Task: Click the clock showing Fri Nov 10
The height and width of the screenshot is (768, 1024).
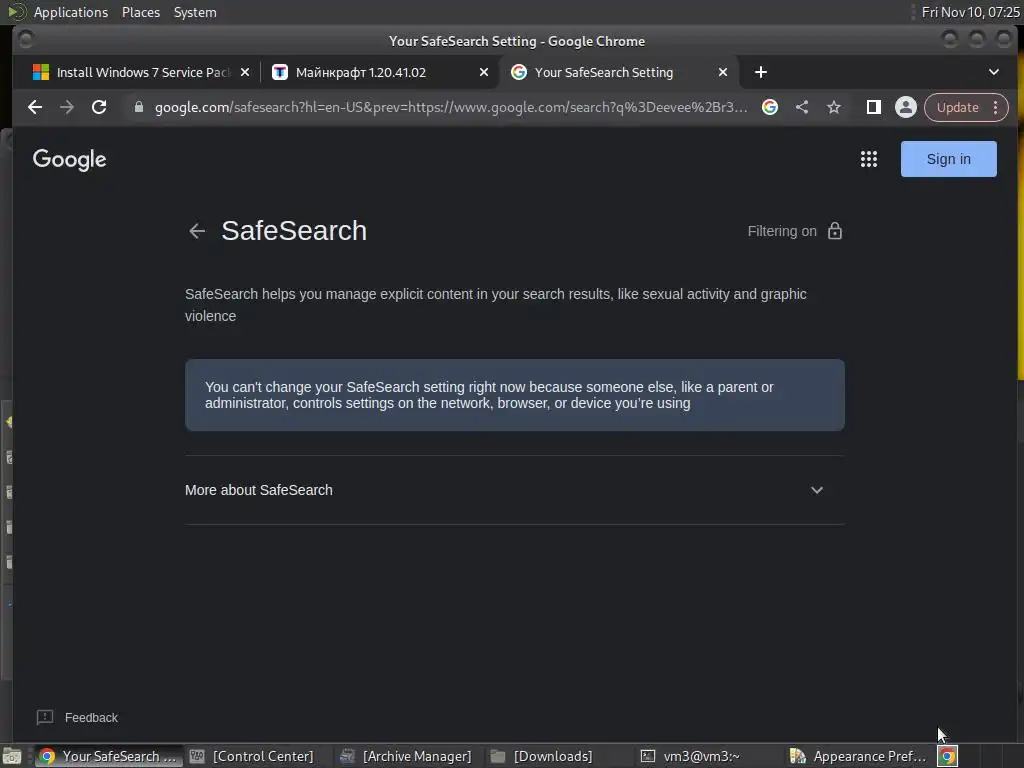Action: [x=970, y=12]
